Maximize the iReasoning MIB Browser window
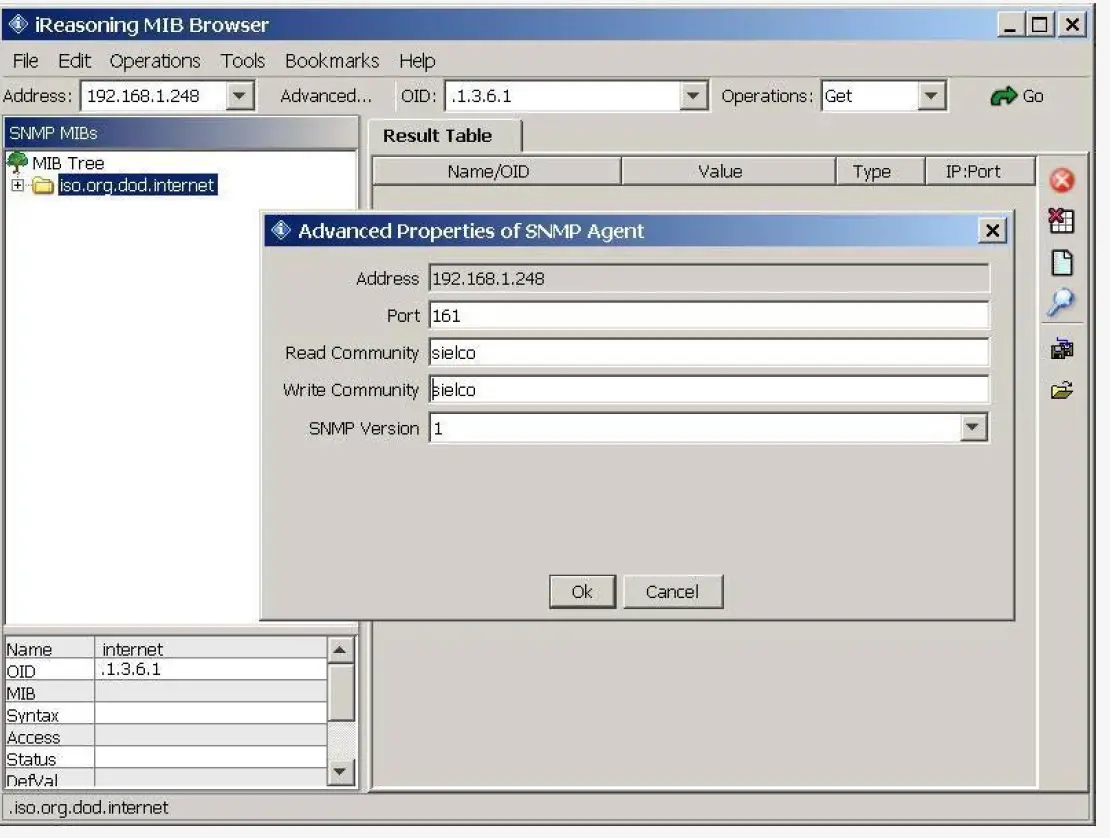 click(1039, 25)
